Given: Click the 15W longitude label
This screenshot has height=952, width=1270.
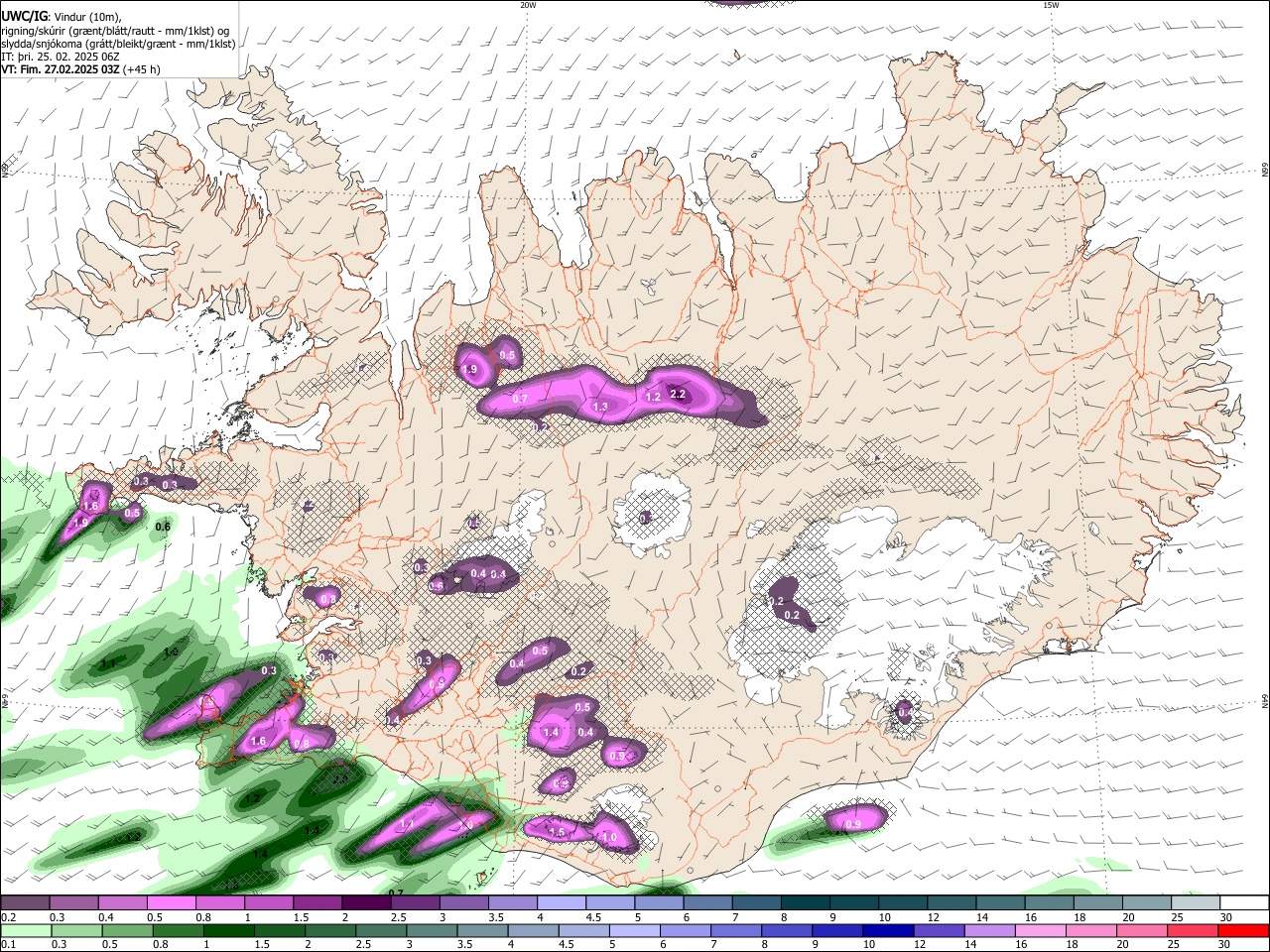Looking at the screenshot, I should pyautogui.click(x=1051, y=5).
